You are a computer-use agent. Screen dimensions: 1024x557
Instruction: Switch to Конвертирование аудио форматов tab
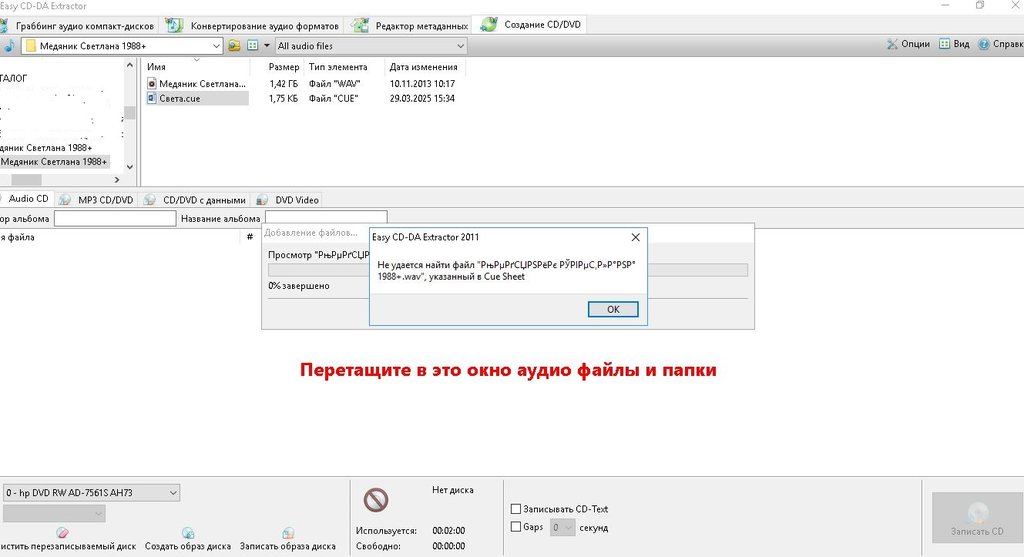[264, 26]
